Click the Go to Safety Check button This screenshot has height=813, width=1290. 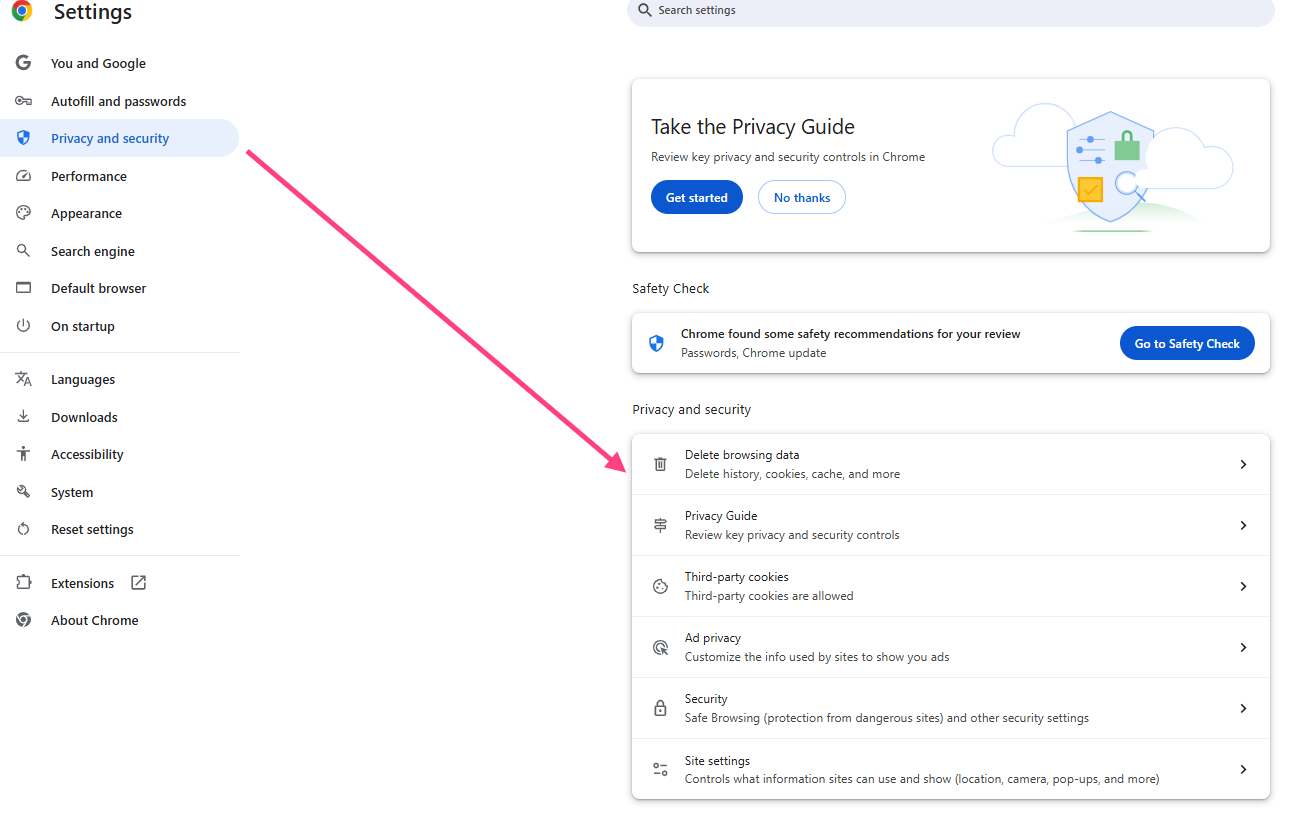(1186, 343)
